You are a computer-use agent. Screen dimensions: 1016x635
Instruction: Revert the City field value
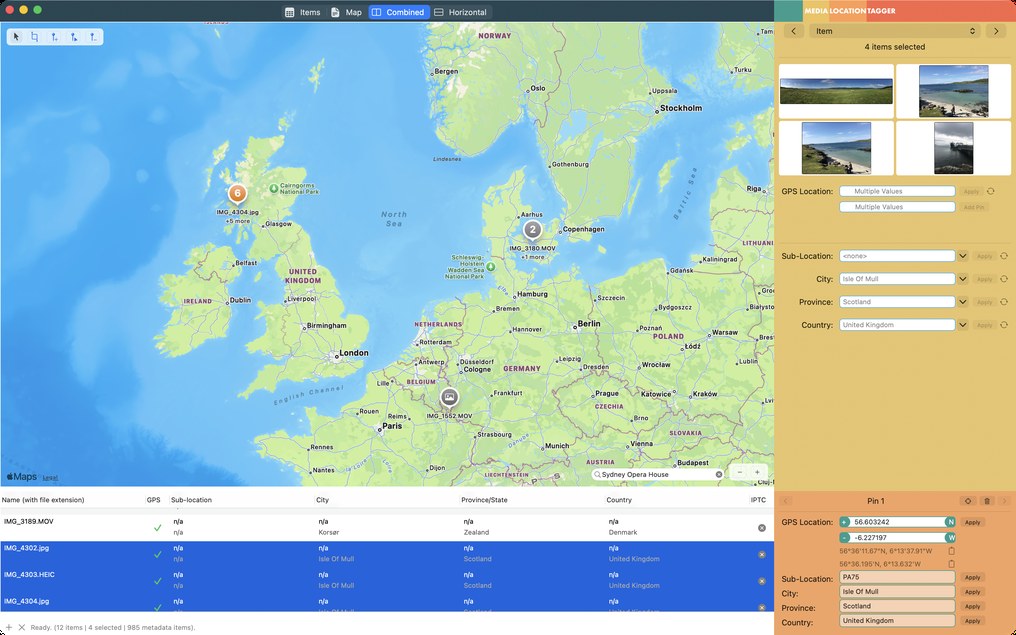1004,279
